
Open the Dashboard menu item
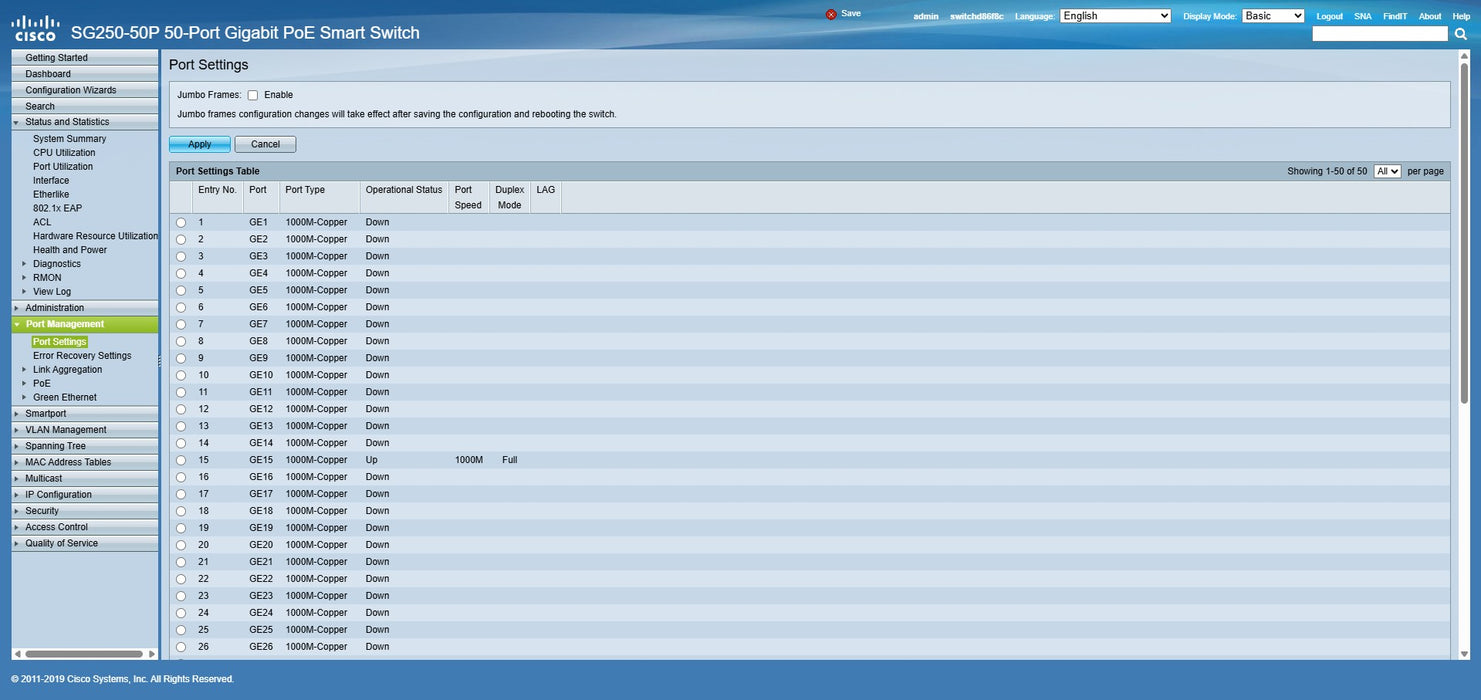coord(85,74)
